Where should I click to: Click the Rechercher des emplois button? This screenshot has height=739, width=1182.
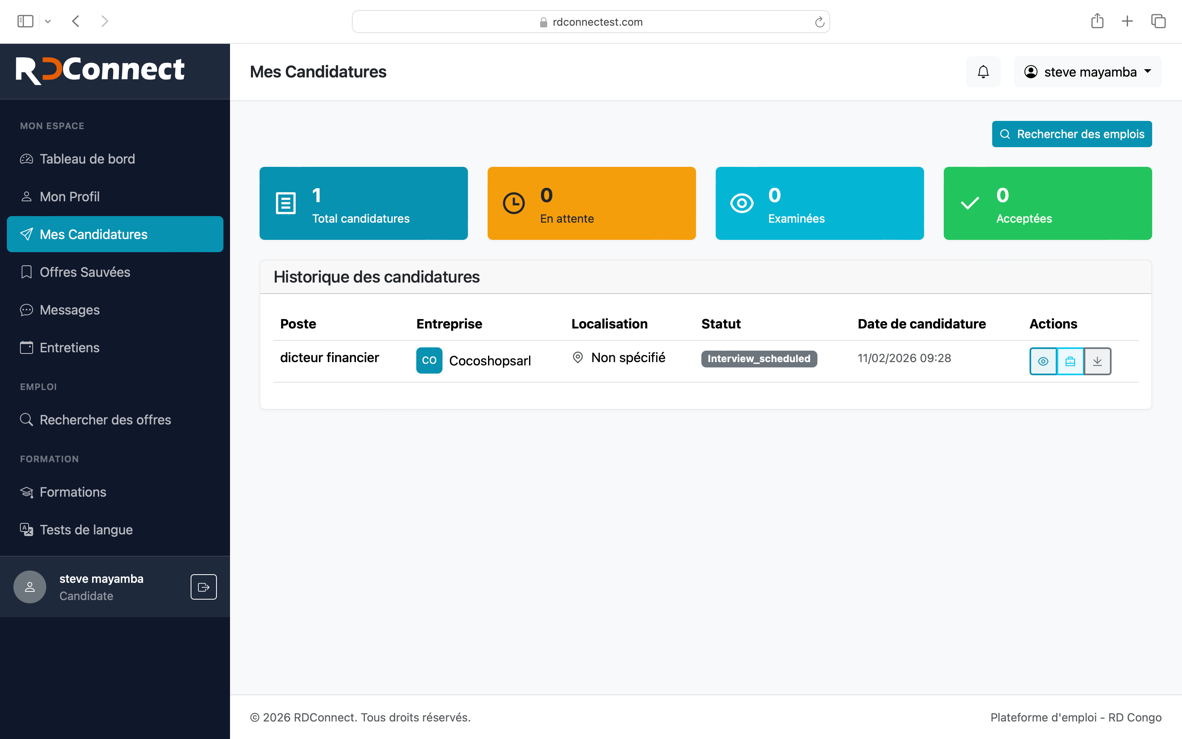[x=1071, y=134]
